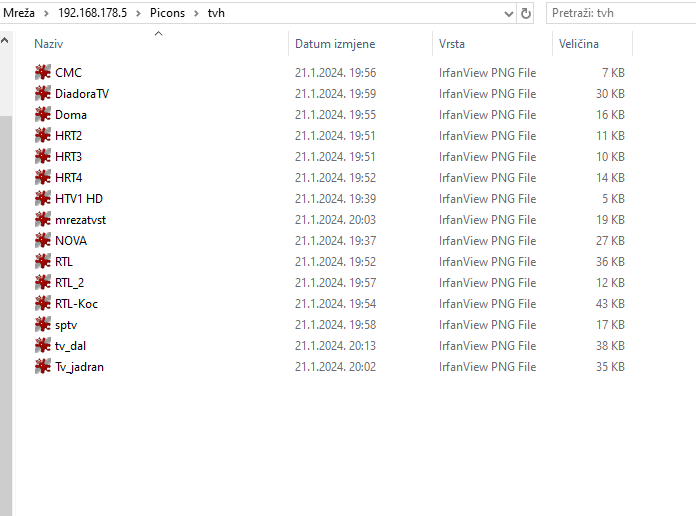Click the date 21.1.2024. 20:03
Image resolution: width=696 pixels, height=516 pixels.
335,220
